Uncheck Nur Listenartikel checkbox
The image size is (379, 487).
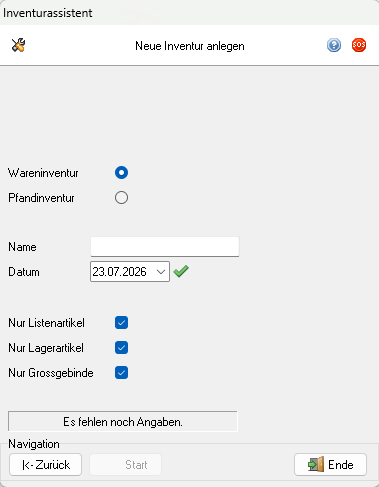pos(121,323)
